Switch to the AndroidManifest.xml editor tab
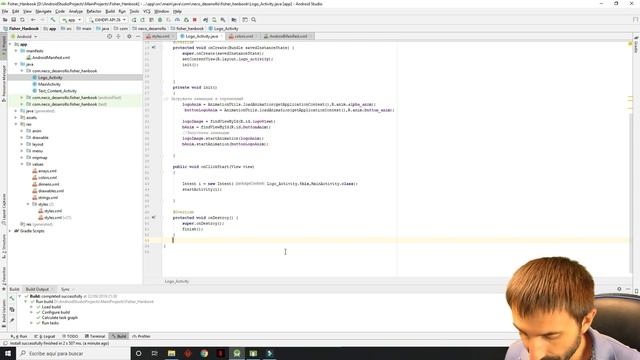 coord(288,36)
